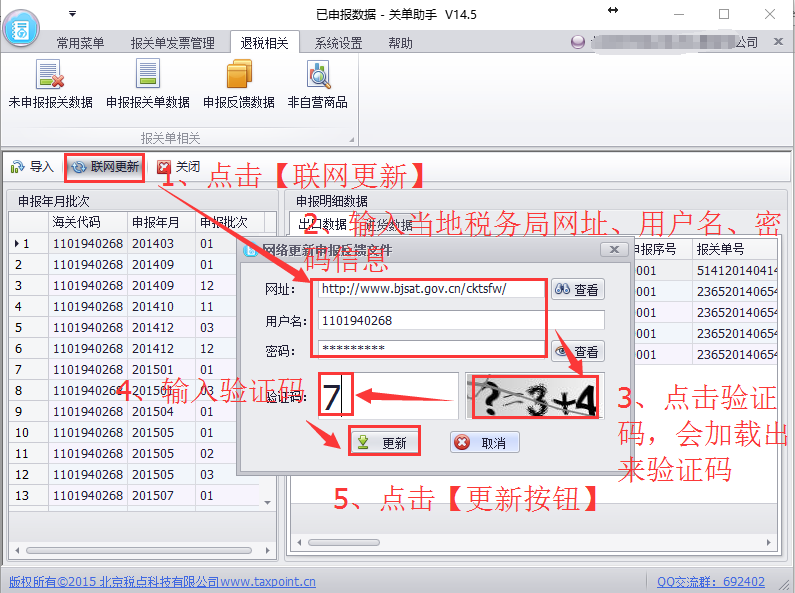
Task: Toggle password visibility with the eye 查看 button
Action: 577,351
